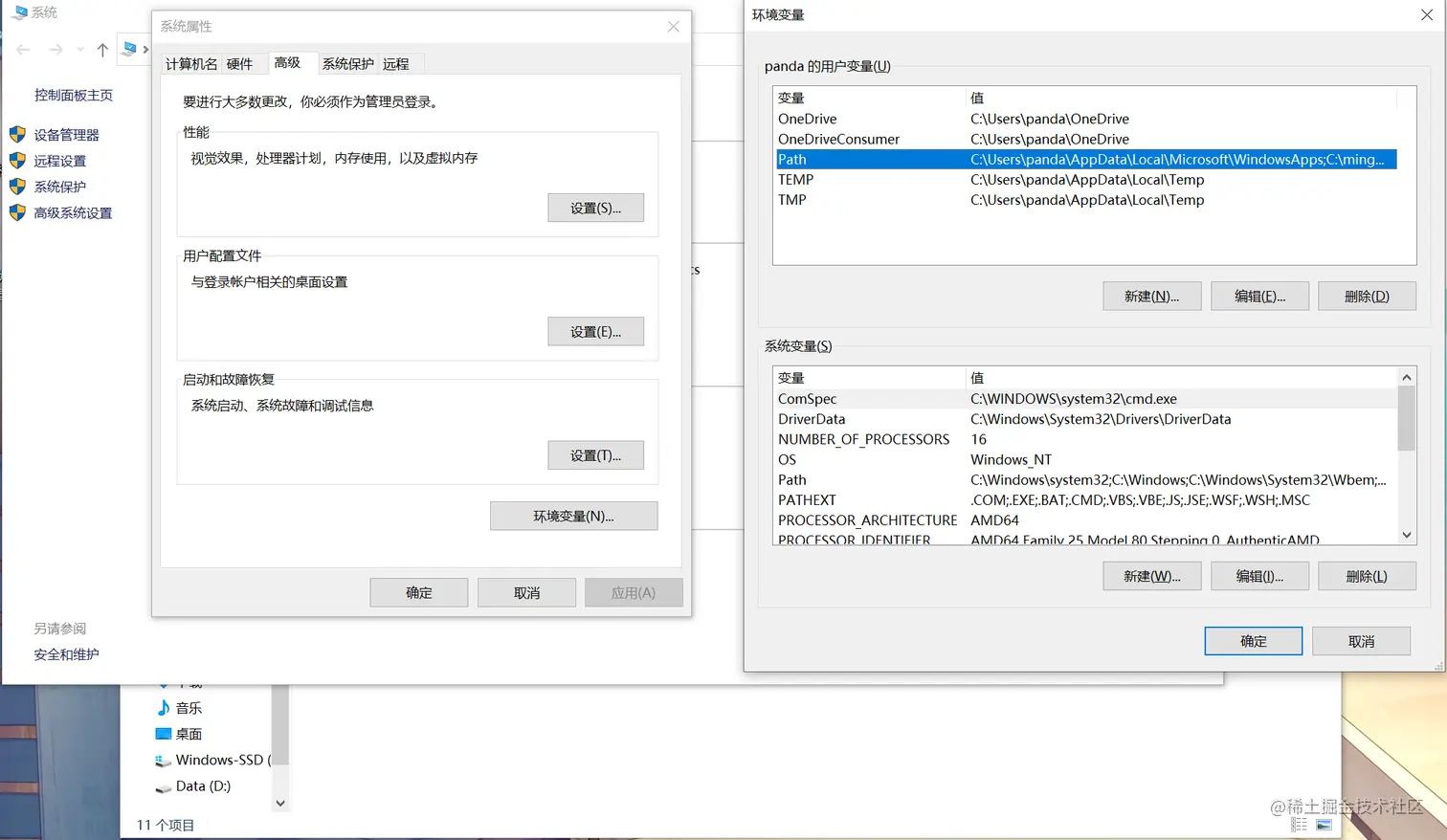1447x840 pixels.
Task: Open the 安全和维护 link
Action: pyautogui.click(x=67, y=654)
